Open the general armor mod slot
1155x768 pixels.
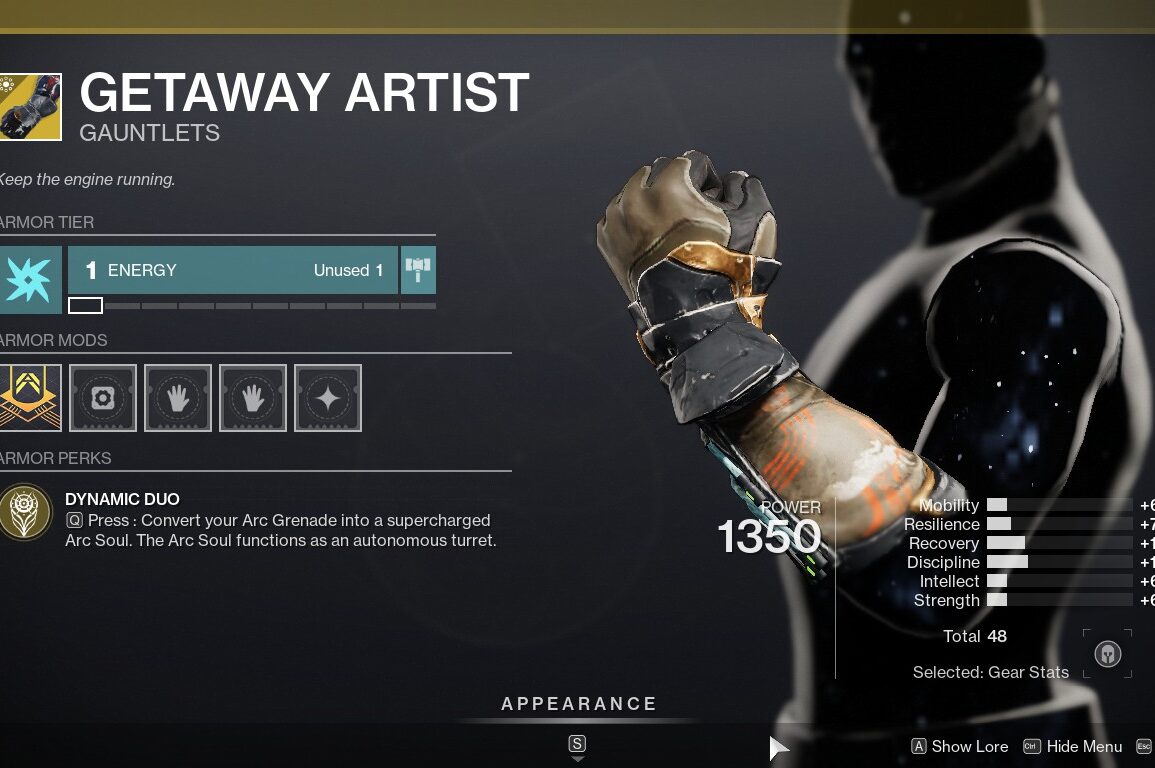(103, 398)
